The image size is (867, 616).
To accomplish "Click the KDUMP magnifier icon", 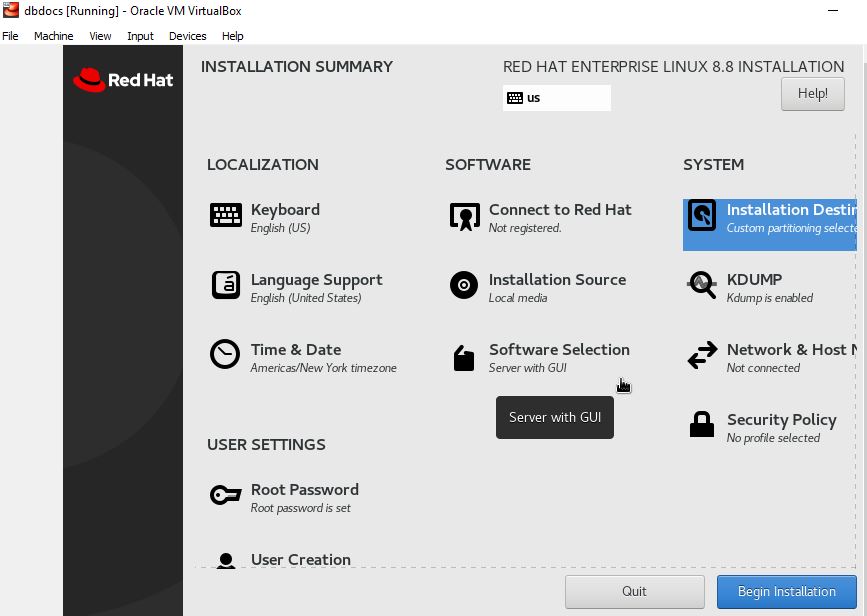I will pos(702,286).
